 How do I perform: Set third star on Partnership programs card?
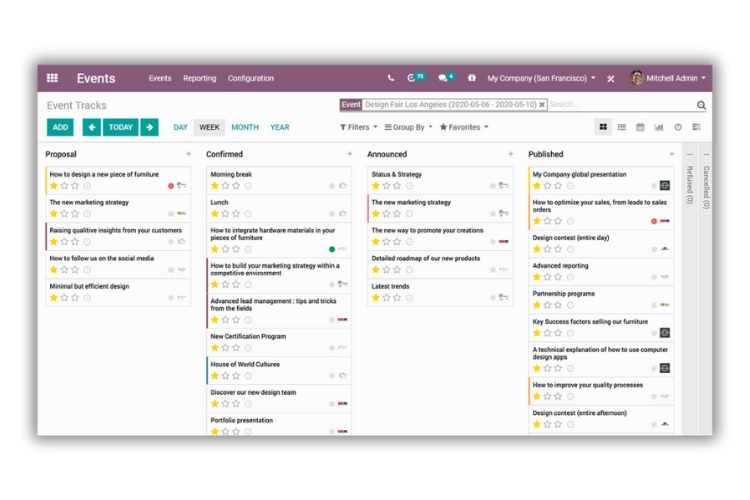(558, 305)
